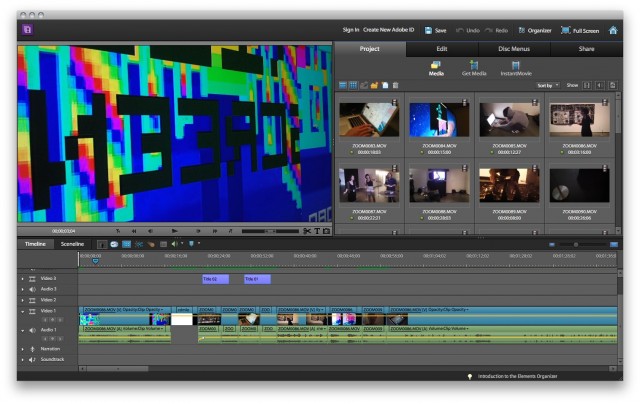Toggle the Audio 1 speaker icon
The width and height of the screenshot is (640, 404).
(x=33, y=329)
